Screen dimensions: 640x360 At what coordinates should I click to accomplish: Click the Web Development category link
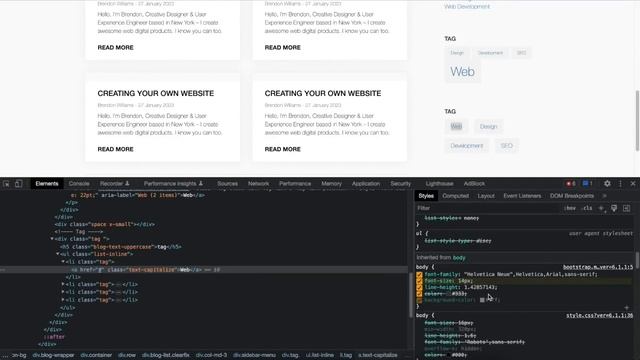(x=467, y=7)
